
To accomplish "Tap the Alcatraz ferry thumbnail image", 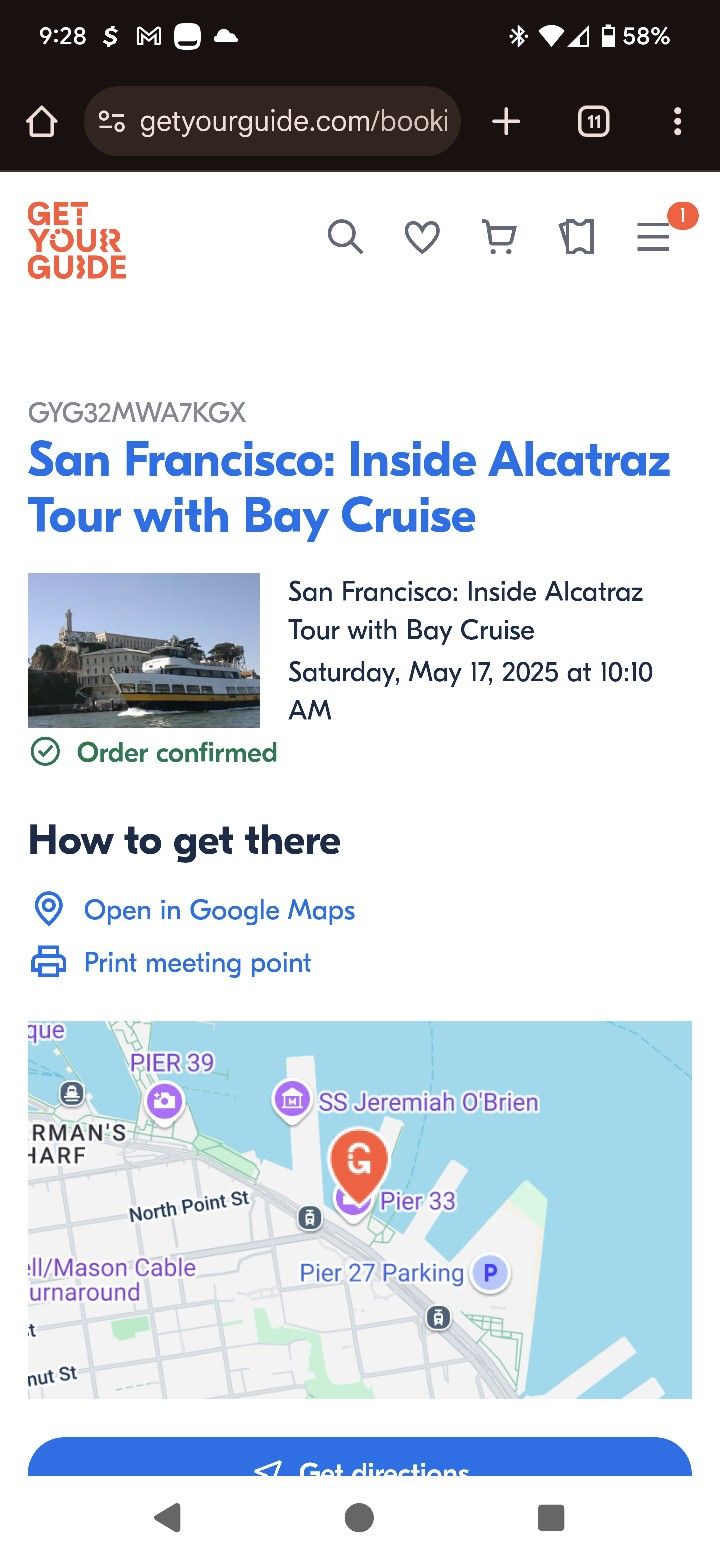I will point(144,650).
